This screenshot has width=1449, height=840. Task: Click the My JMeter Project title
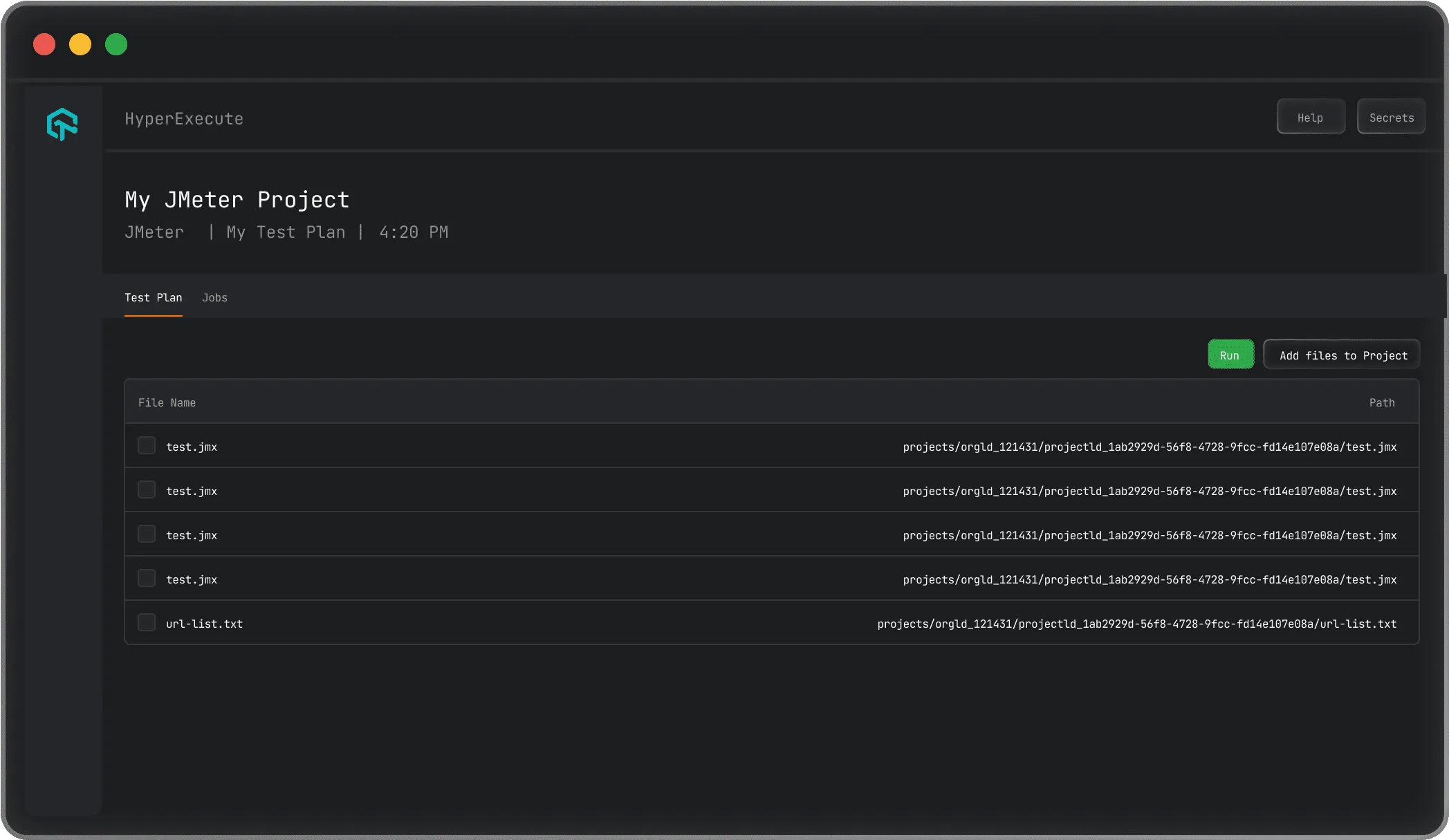coord(237,200)
